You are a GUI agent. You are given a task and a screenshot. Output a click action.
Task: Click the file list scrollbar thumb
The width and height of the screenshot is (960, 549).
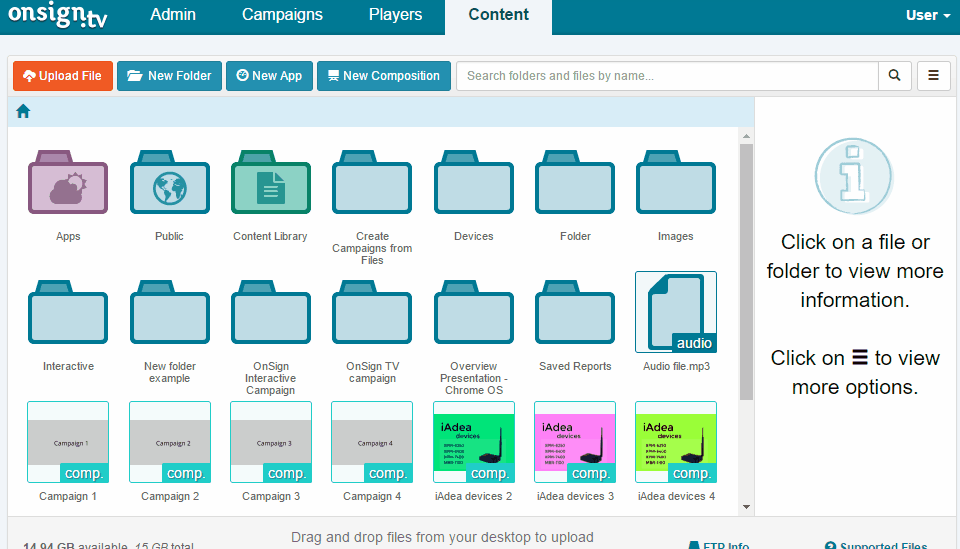pyautogui.click(x=746, y=272)
